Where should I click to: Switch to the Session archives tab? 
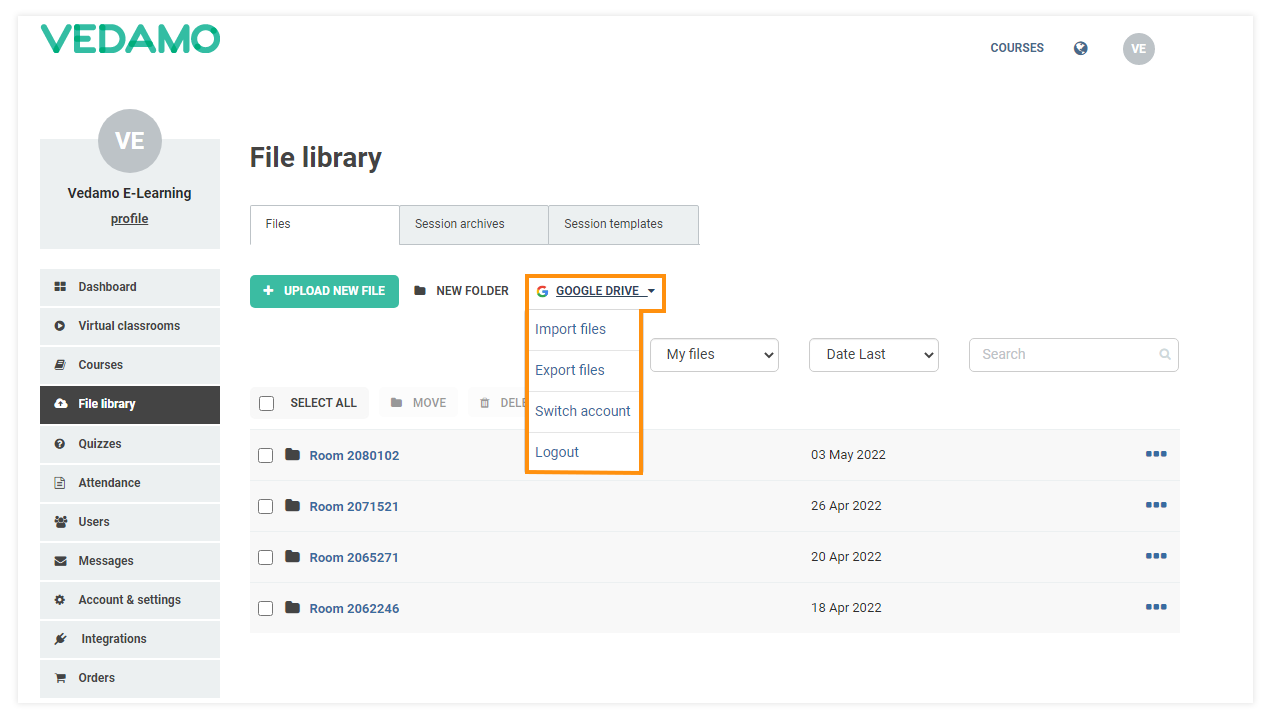click(474, 225)
